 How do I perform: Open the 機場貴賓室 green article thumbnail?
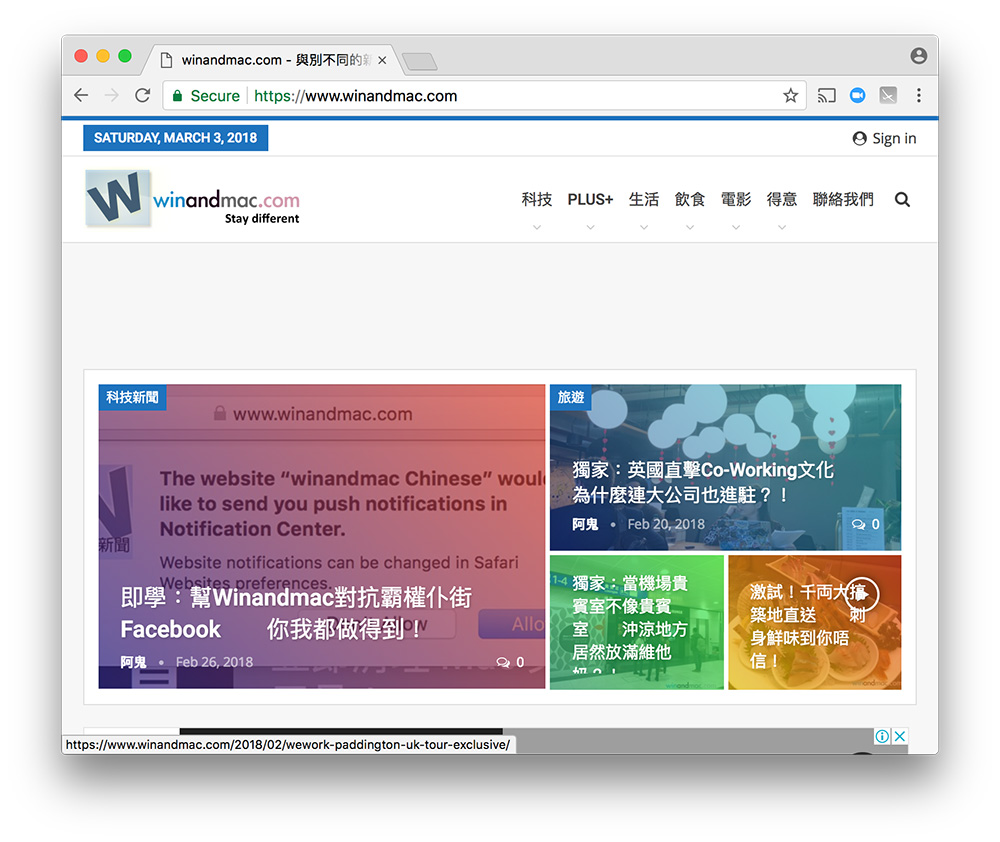tap(636, 622)
